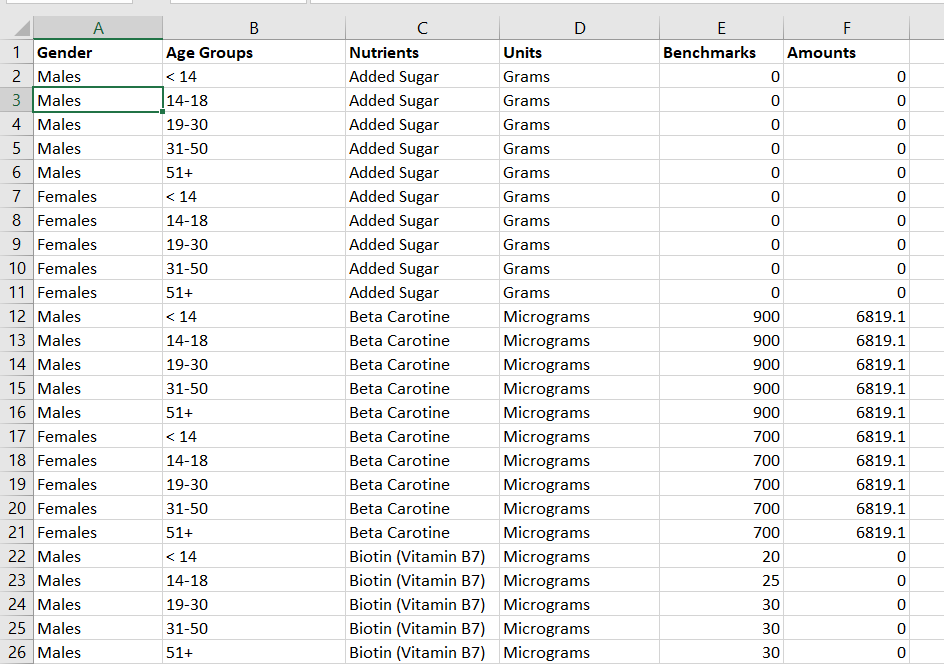The height and width of the screenshot is (664, 944).
Task: Click the Amounts header cell
Action: [846, 52]
